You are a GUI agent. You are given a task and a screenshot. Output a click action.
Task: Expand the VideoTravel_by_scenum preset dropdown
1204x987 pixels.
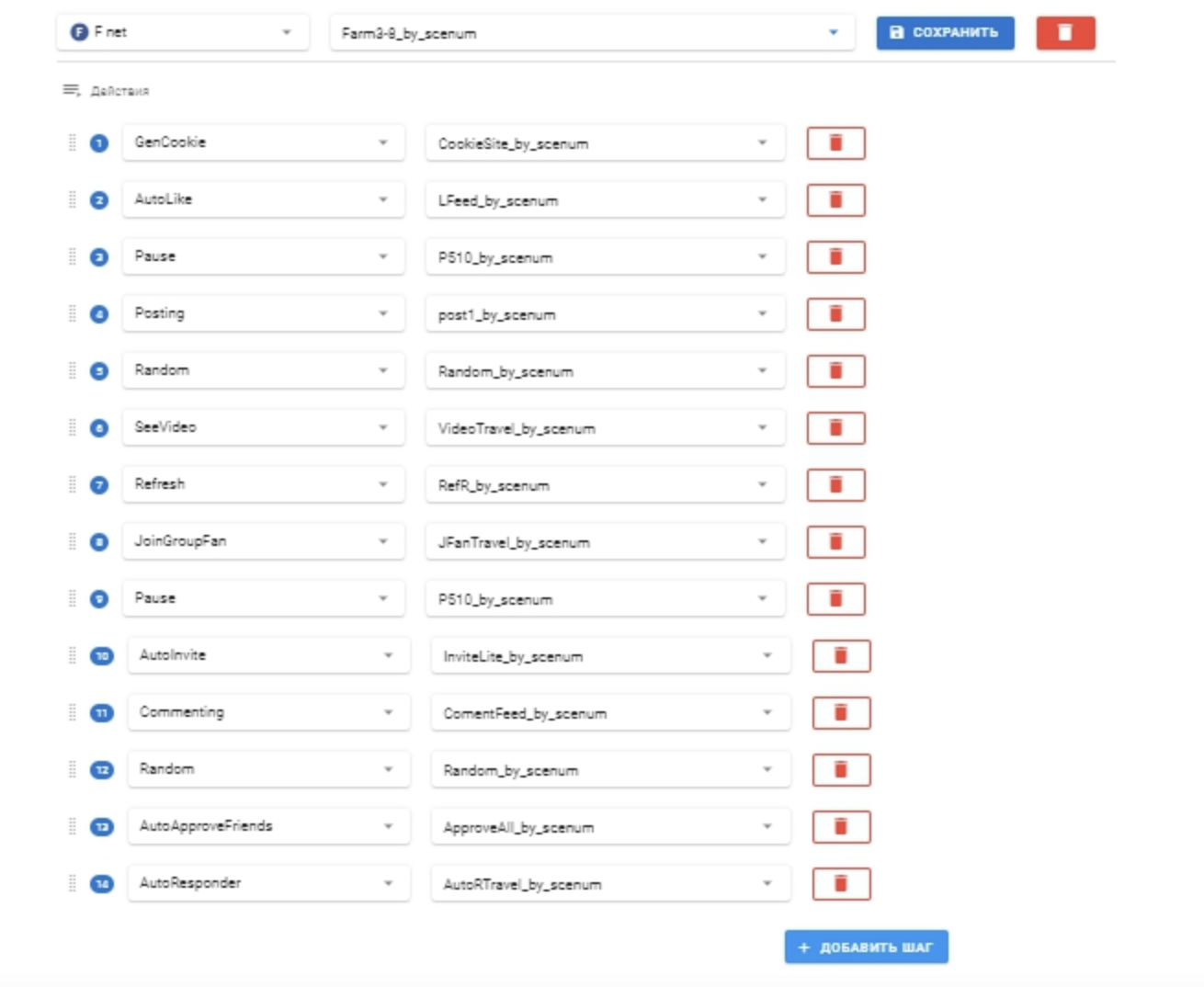click(x=605, y=428)
